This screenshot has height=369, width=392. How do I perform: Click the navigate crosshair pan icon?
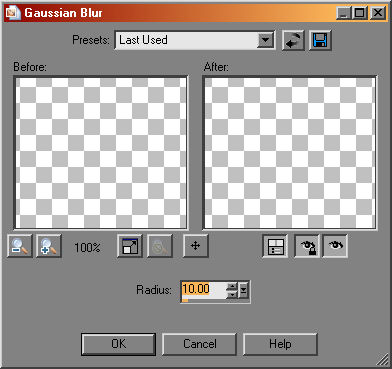click(x=195, y=246)
